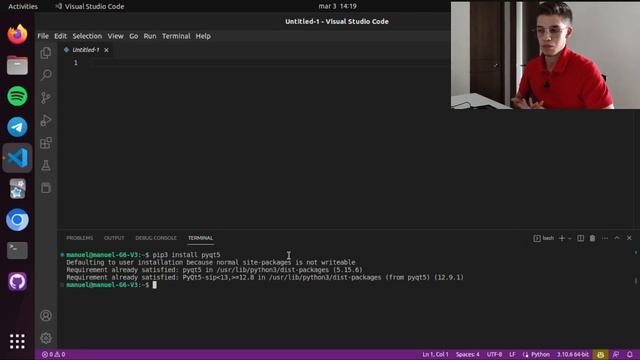The width and height of the screenshot is (640, 360).
Task: Open the Extensions view
Action: click(x=46, y=143)
